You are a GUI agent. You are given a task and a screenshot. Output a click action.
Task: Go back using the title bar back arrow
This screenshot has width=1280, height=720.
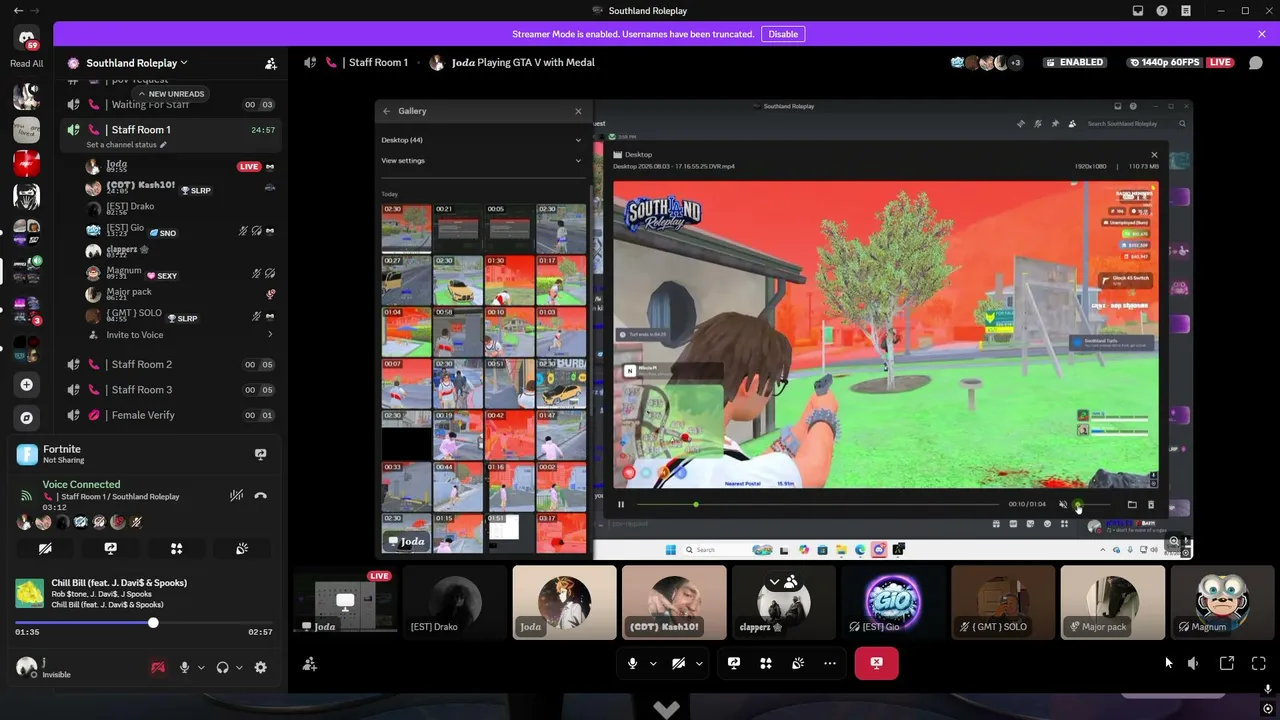18,11
